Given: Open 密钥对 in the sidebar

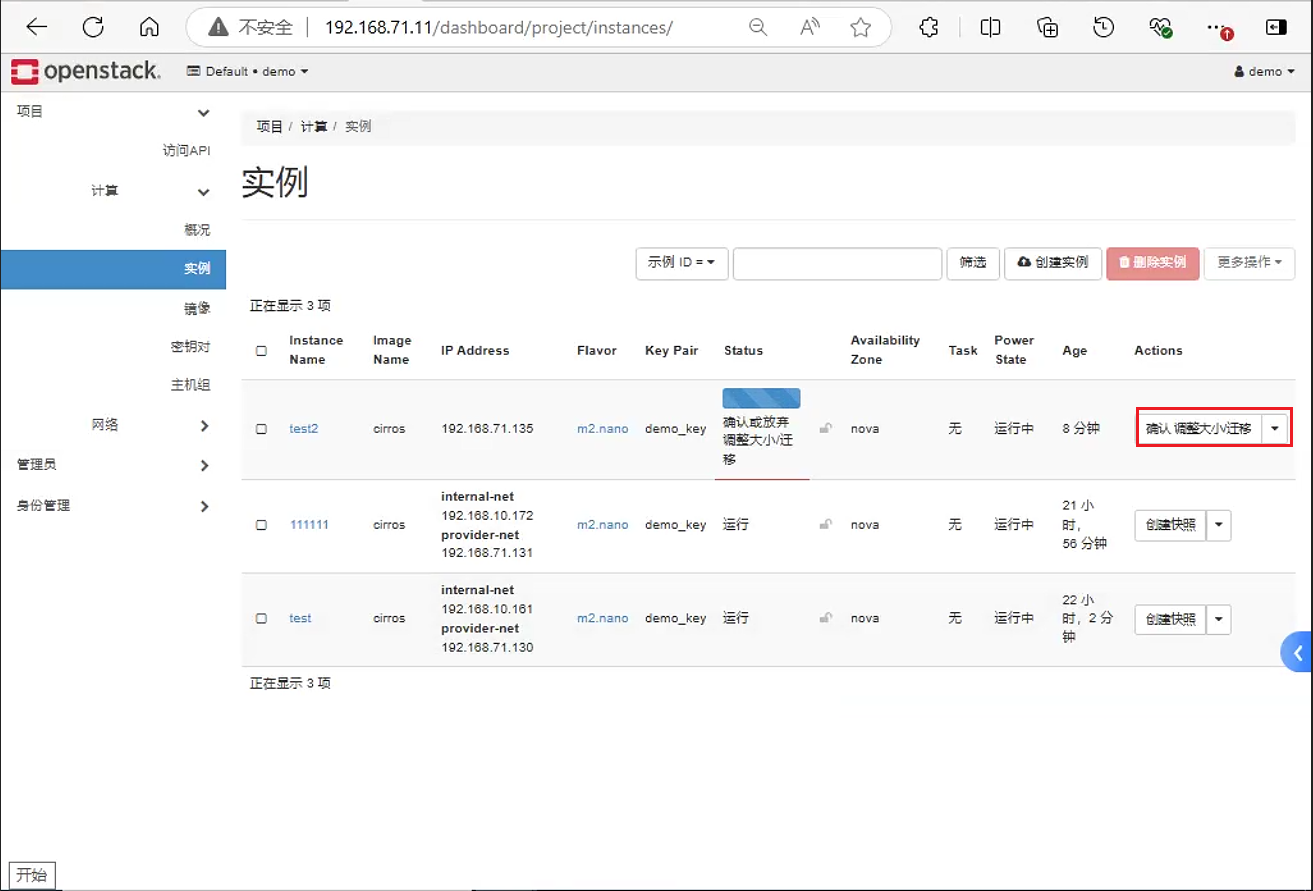Looking at the screenshot, I should [x=190, y=347].
